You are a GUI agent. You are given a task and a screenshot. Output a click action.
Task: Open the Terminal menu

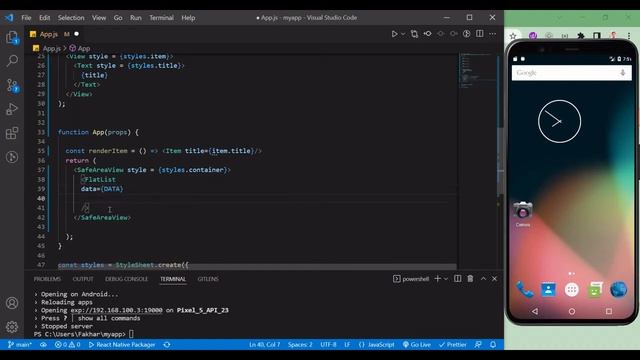161,18
